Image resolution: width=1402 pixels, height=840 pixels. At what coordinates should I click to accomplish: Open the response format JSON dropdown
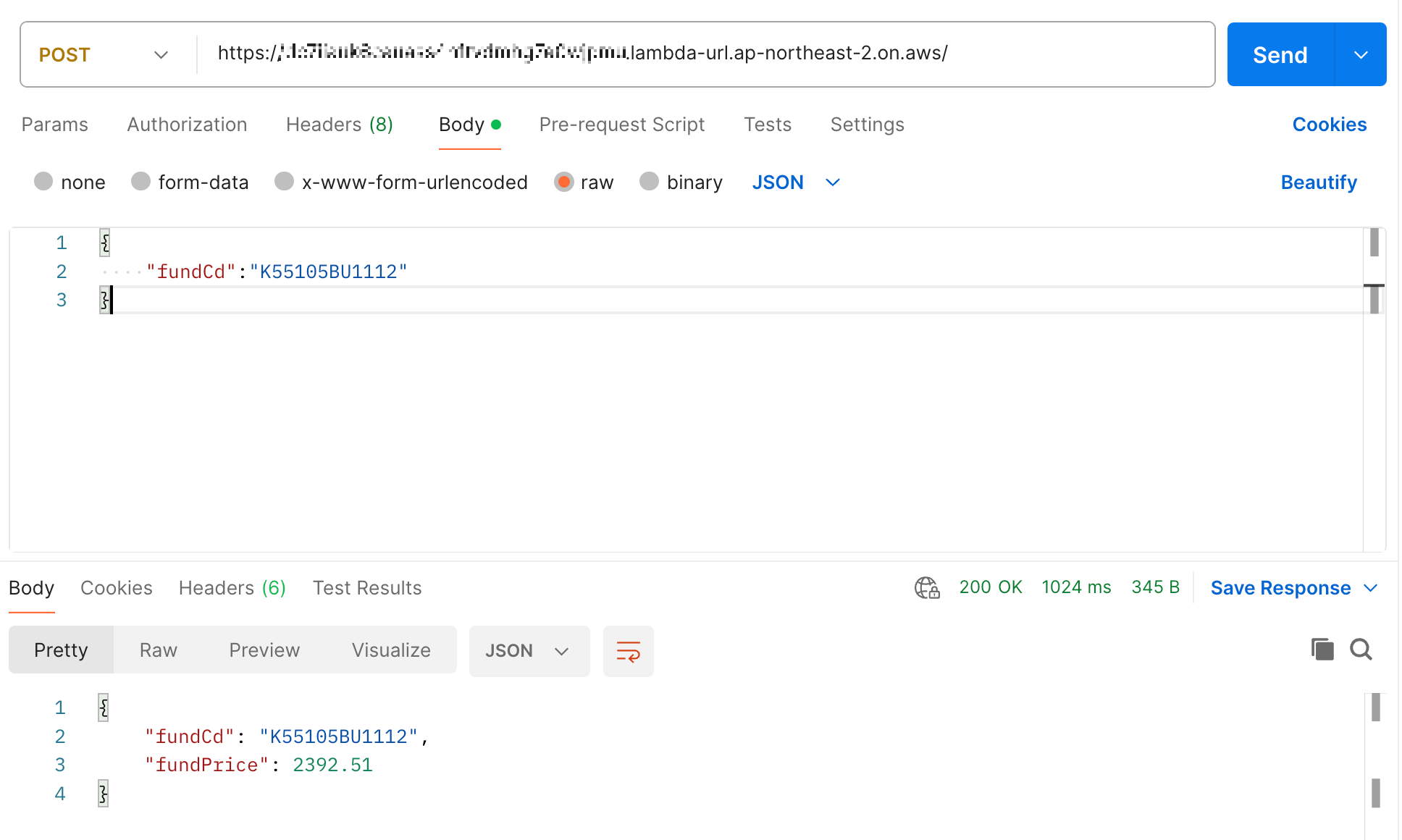point(529,651)
